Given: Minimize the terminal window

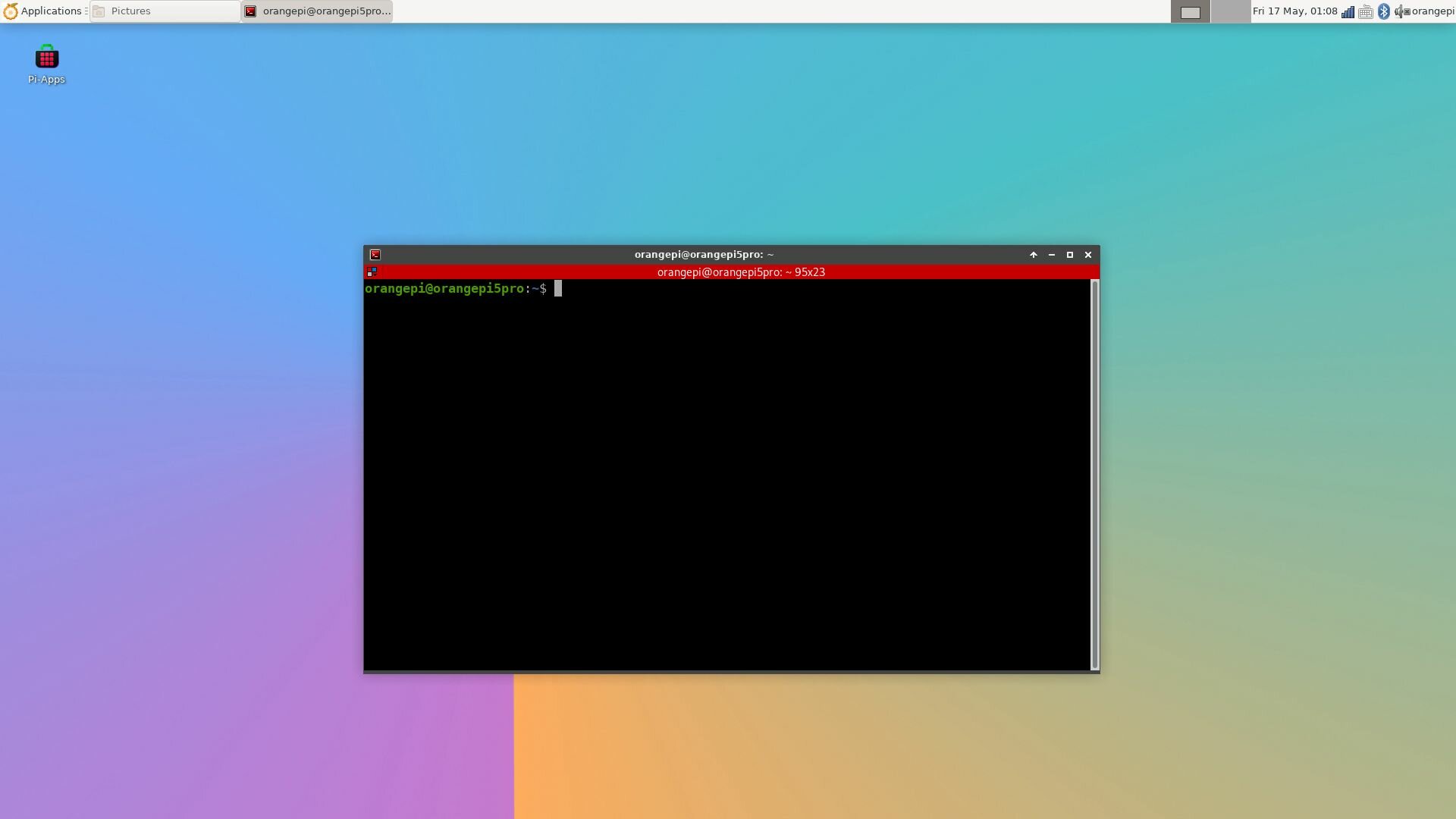Looking at the screenshot, I should click(1051, 255).
